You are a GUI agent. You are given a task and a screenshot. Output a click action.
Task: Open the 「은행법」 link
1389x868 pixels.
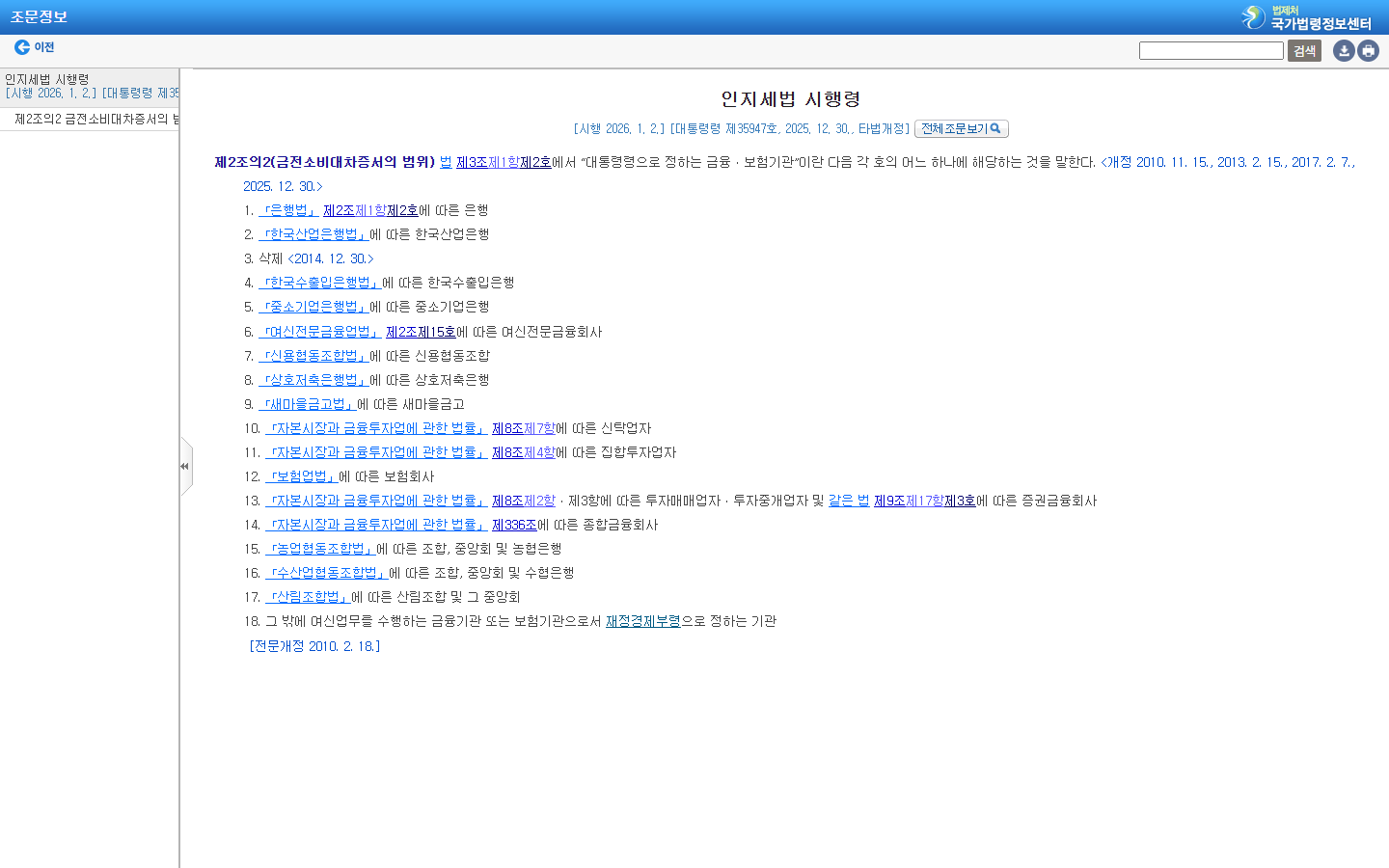288,210
